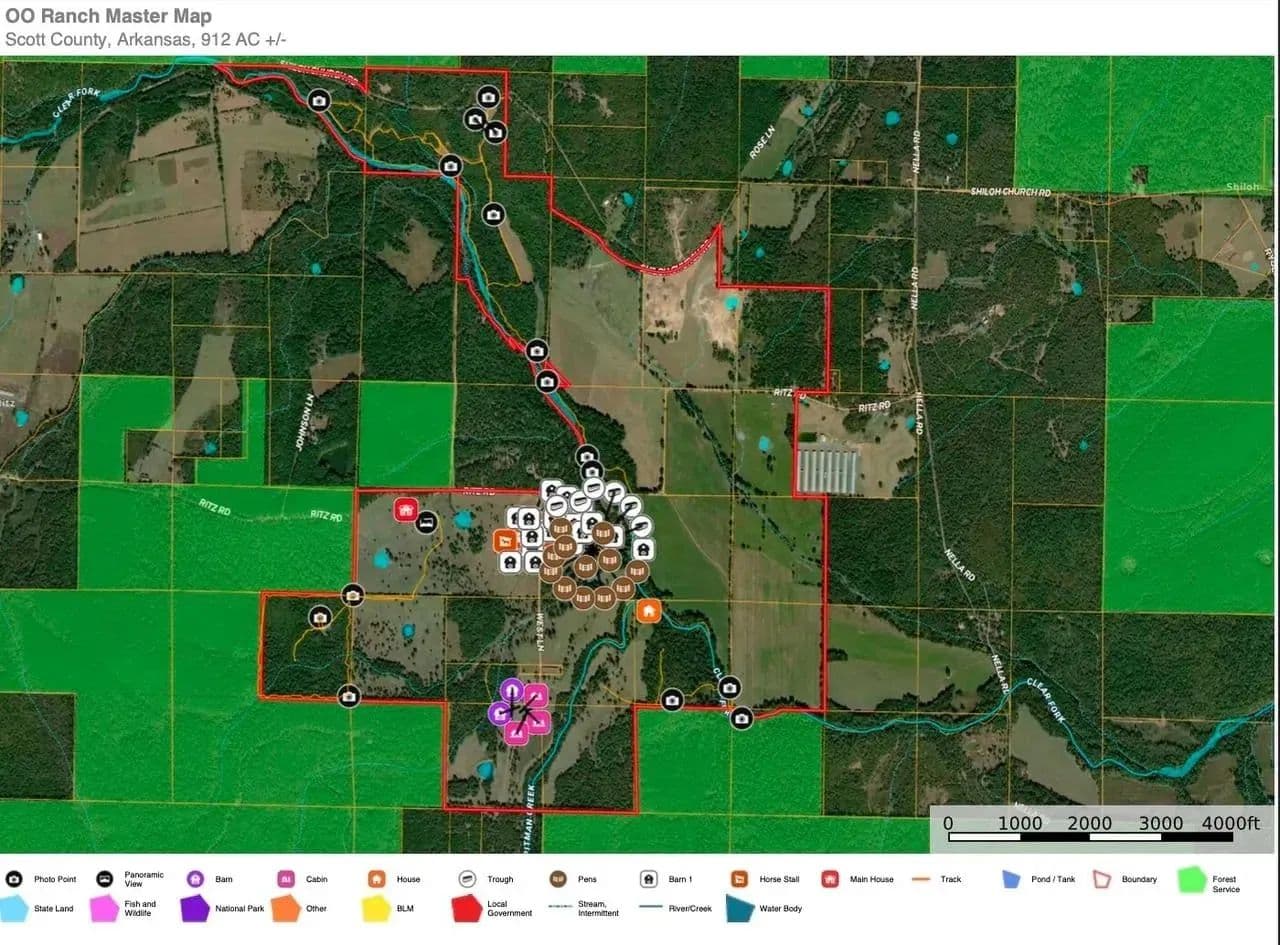The height and width of the screenshot is (945, 1280).
Task: Select the black Panoramic View marker on map
Action: tap(427, 522)
